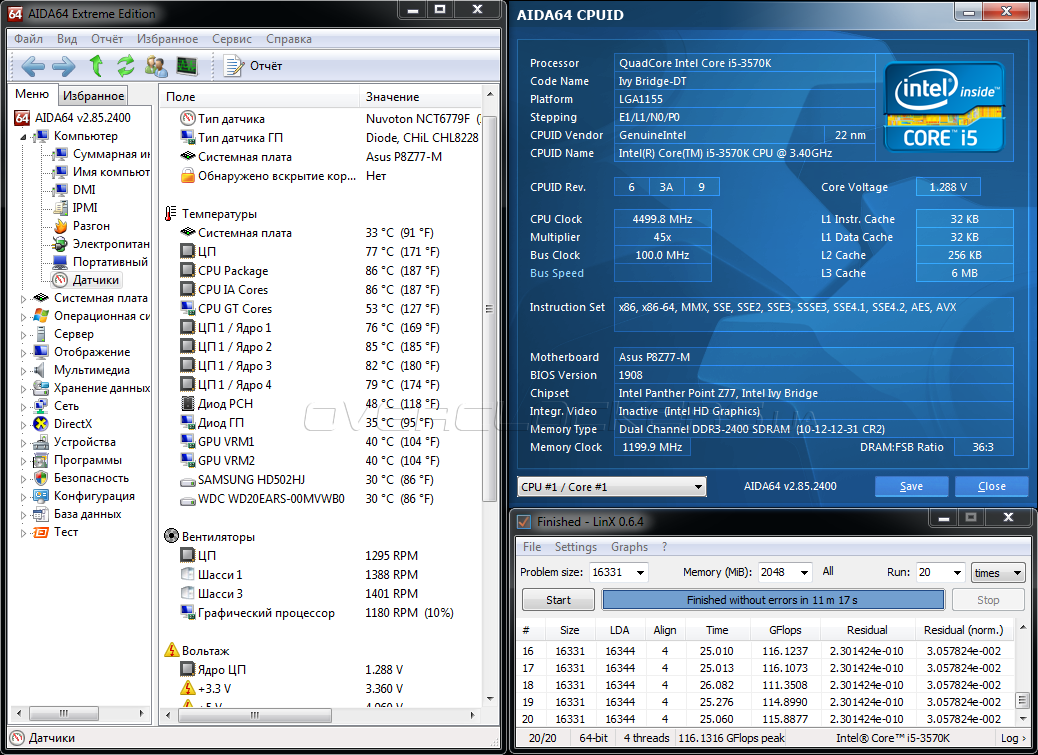Click the Save button in CPUID window
The width and height of the screenshot is (1038, 755).
911,487
